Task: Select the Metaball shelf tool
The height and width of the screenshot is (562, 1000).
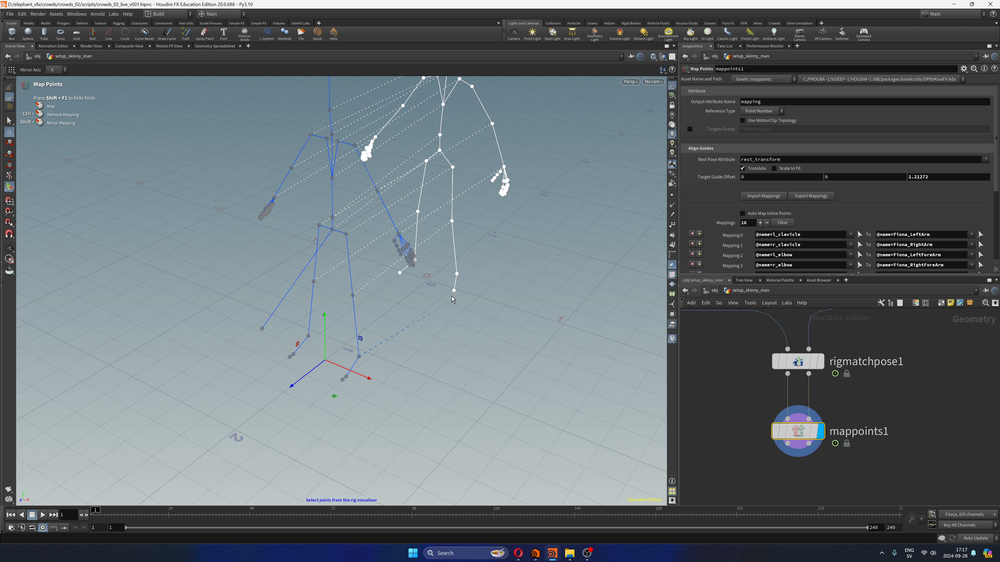Action: coord(284,33)
